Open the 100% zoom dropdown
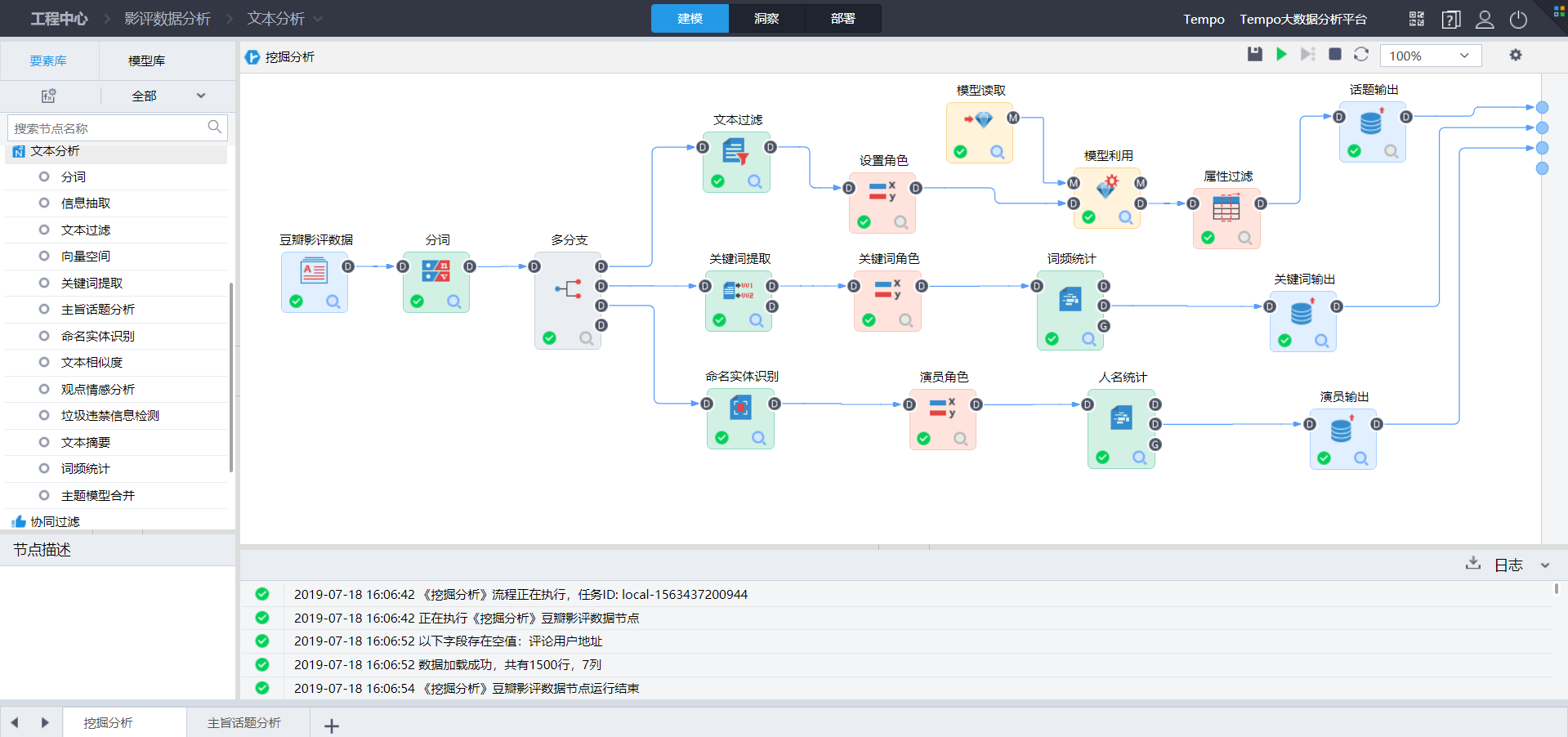This screenshot has width=1568, height=737. [x=1430, y=56]
